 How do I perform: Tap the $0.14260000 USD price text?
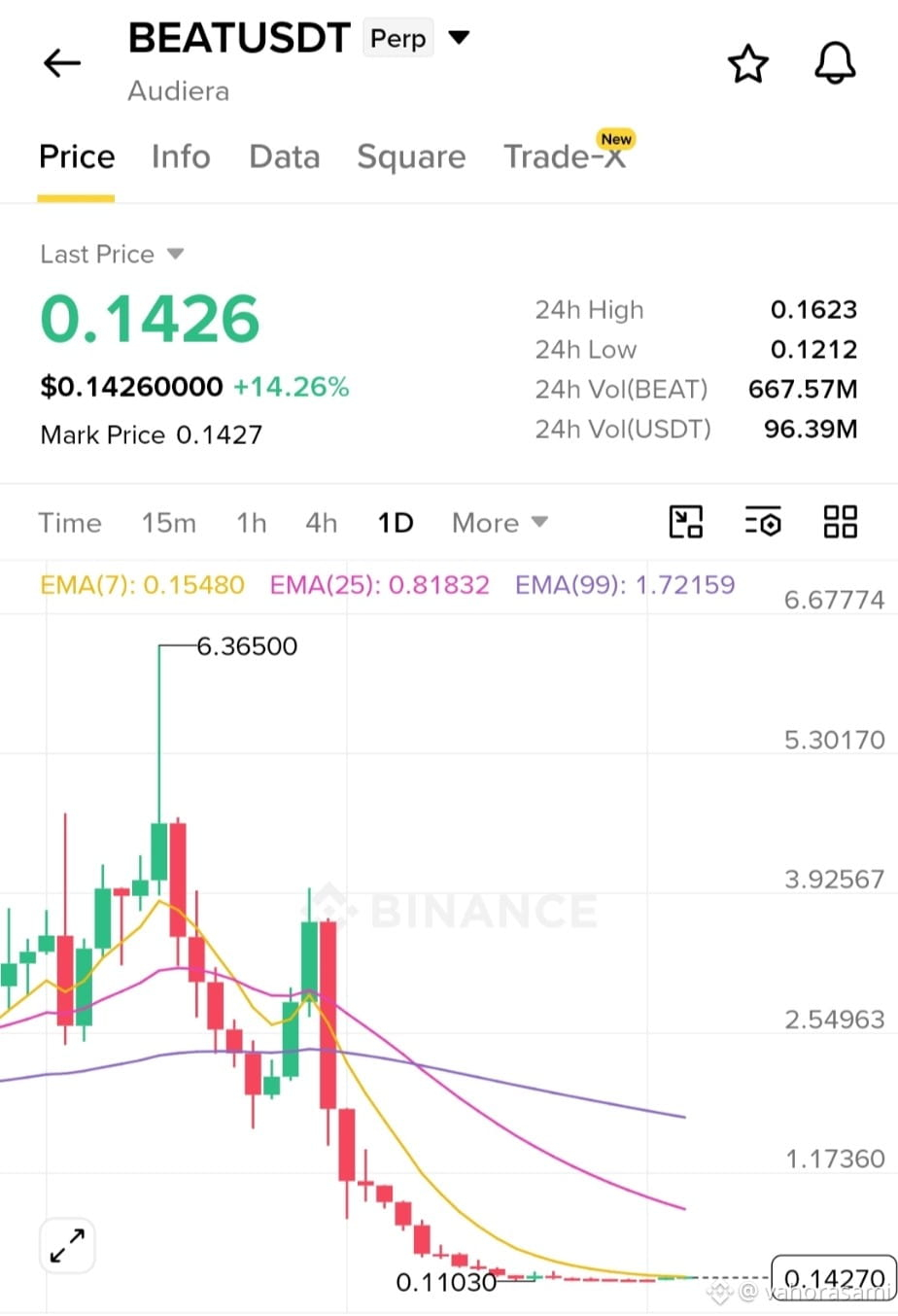131,387
